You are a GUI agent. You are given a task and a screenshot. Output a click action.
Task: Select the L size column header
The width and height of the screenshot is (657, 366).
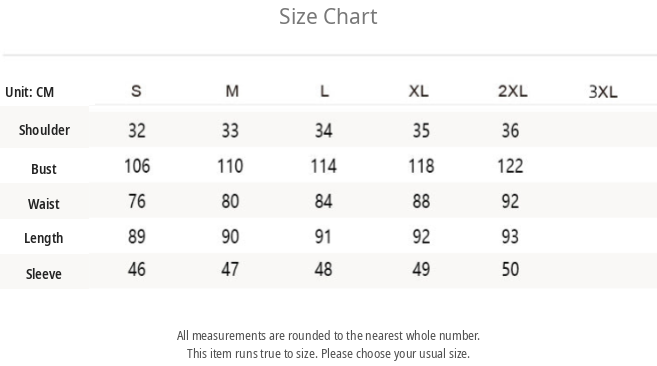pyautogui.click(x=324, y=91)
